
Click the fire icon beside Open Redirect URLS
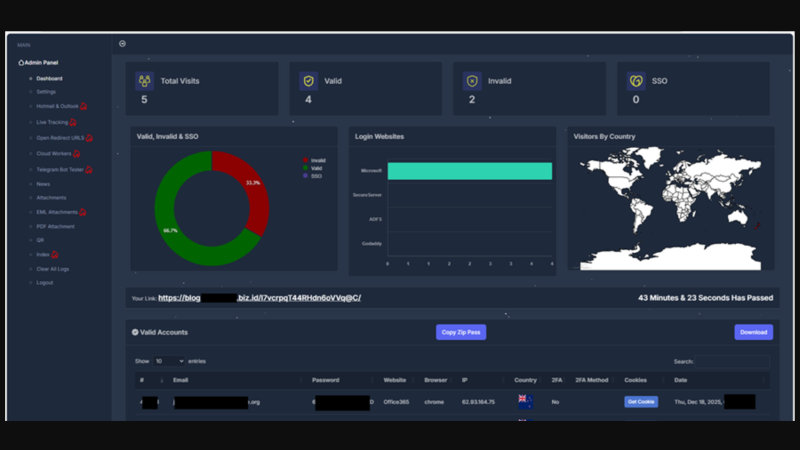[89, 138]
